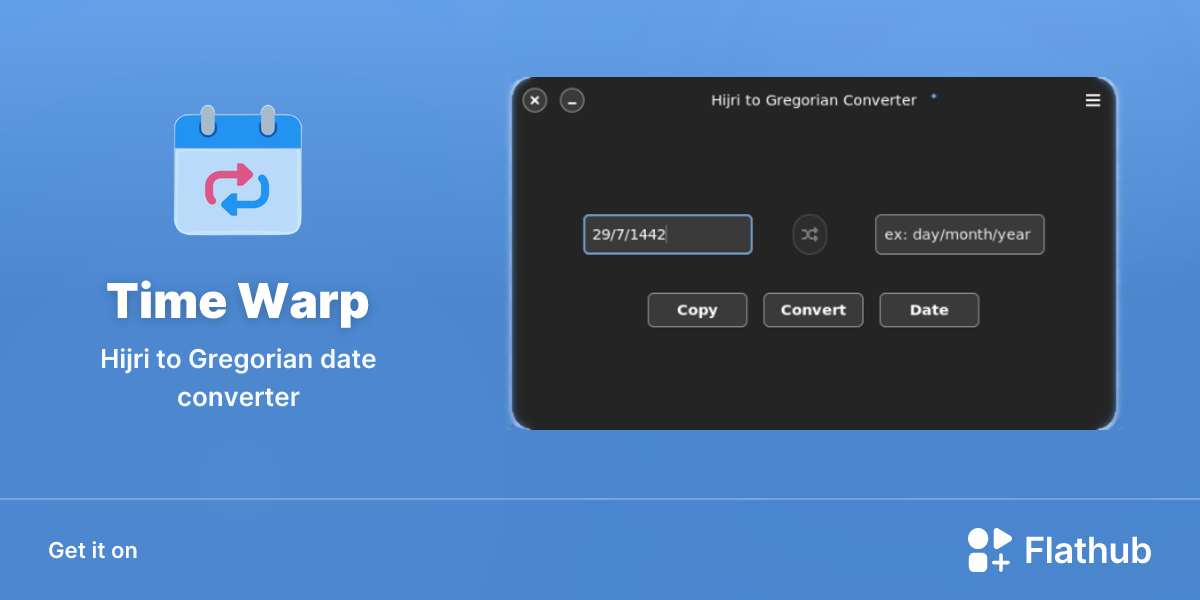Open the hamburger menu in the header bar
Screen dimensions: 1200x600
pos(1093,100)
